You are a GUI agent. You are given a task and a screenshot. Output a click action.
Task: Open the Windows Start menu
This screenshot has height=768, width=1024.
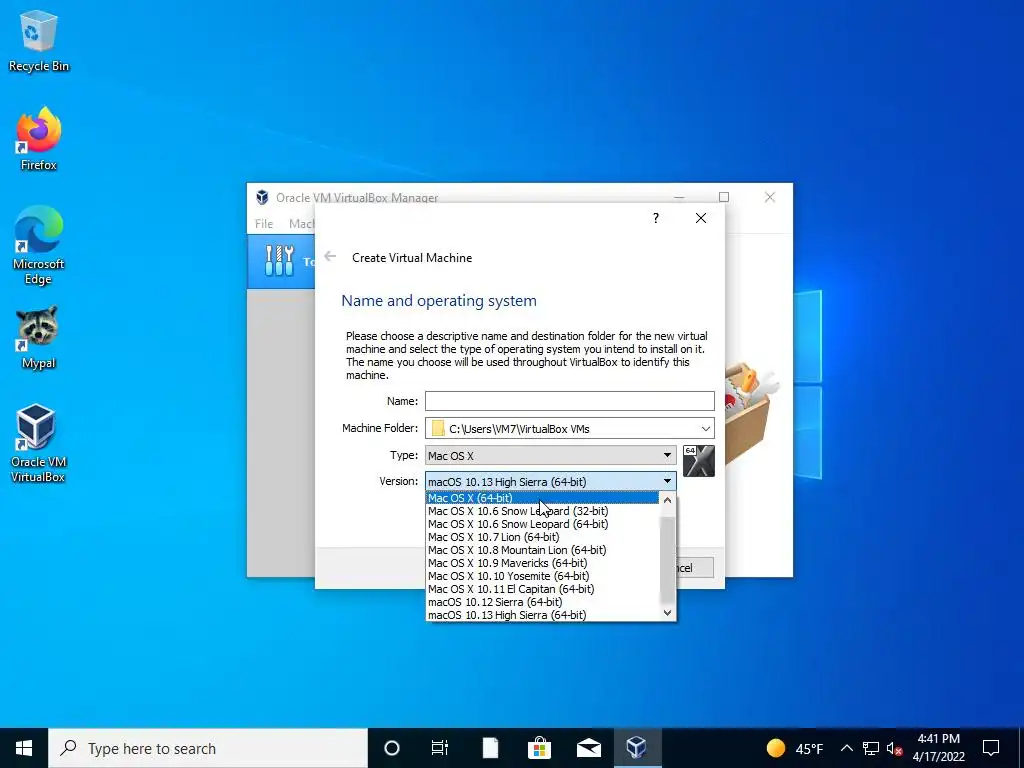pos(24,748)
